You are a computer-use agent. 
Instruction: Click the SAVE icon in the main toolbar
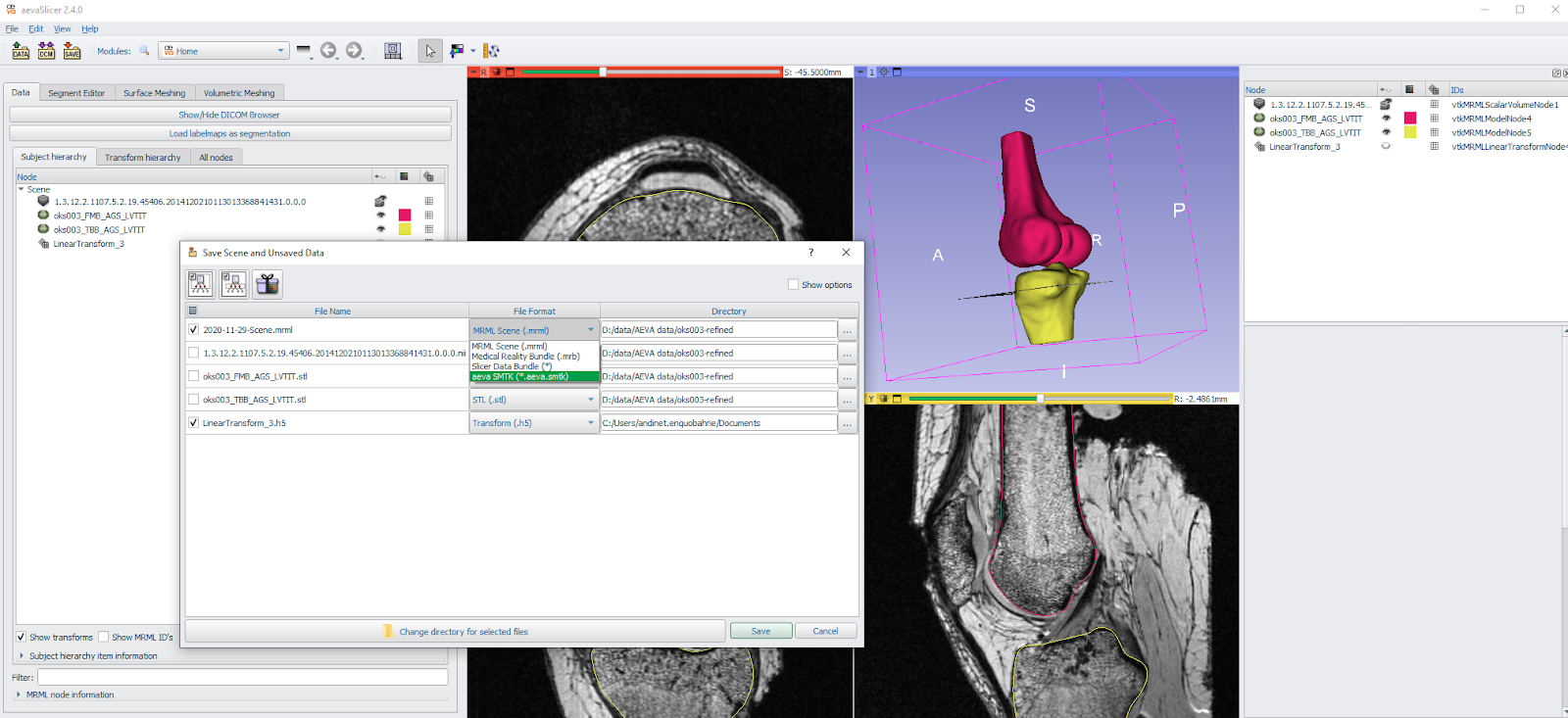[x=72, y=51]
